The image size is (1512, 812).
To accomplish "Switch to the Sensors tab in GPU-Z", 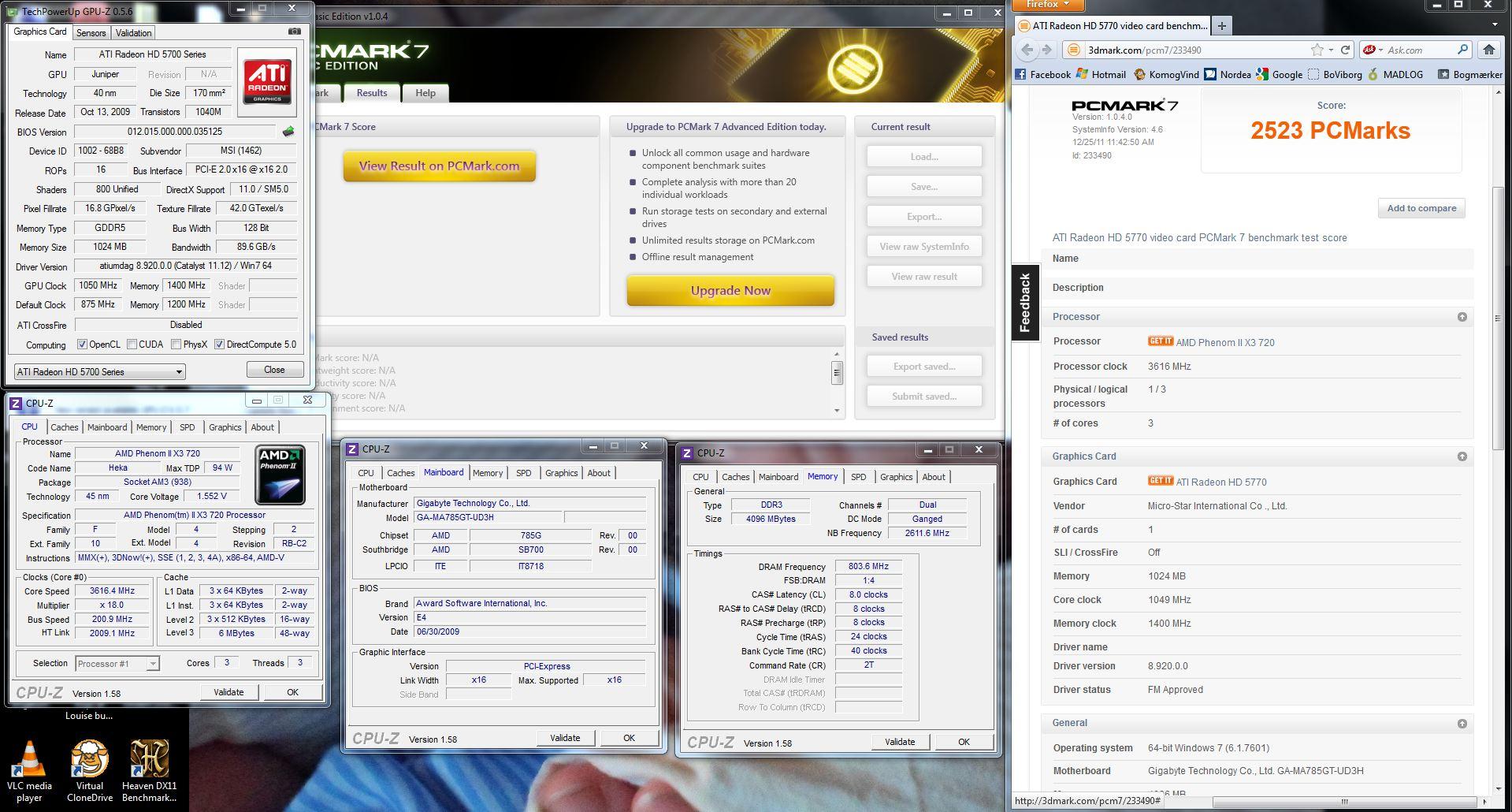I will click(x=91, y=33).
